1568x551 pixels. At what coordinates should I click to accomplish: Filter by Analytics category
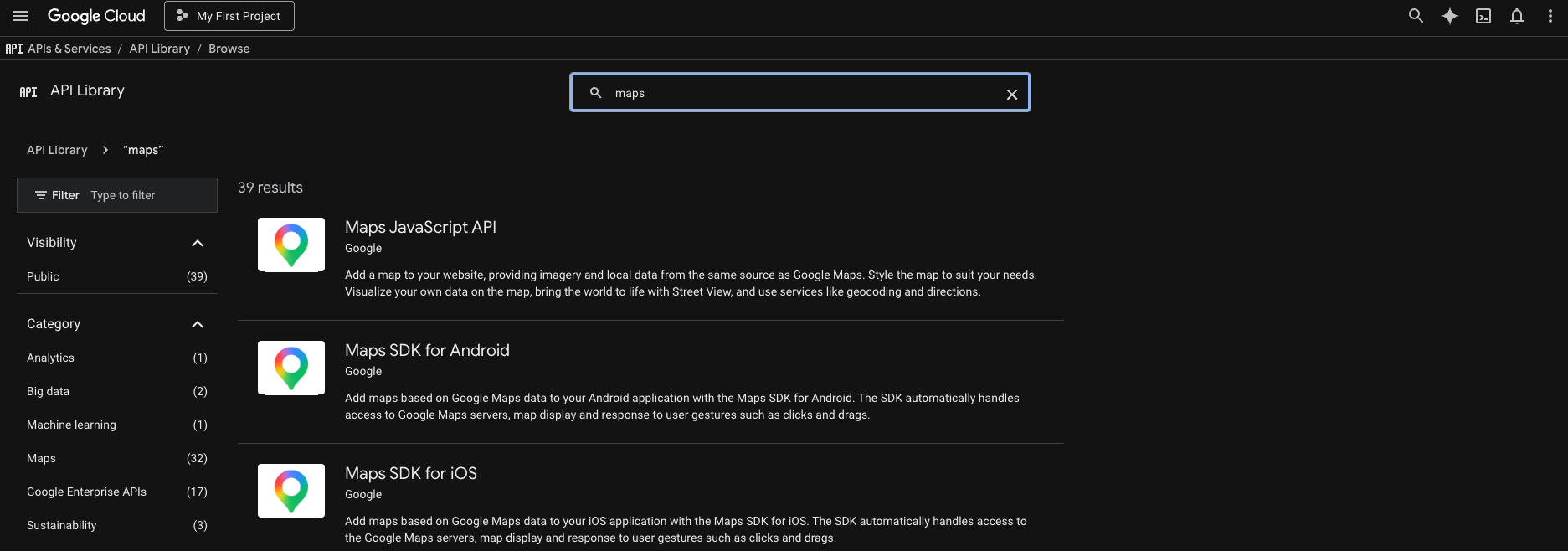point(117,358)
